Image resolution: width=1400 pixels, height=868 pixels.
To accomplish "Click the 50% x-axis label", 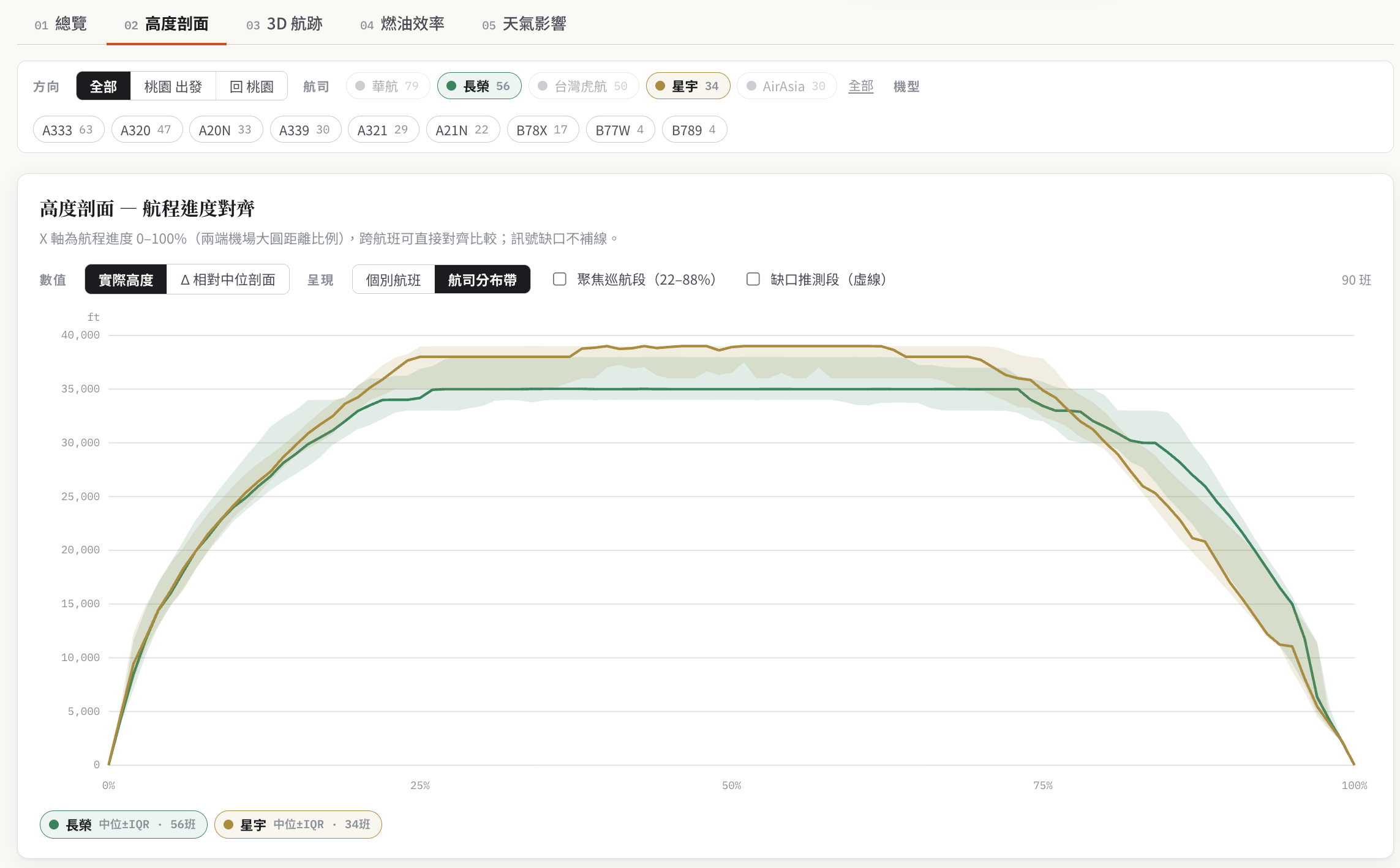I will coord(731,785).
